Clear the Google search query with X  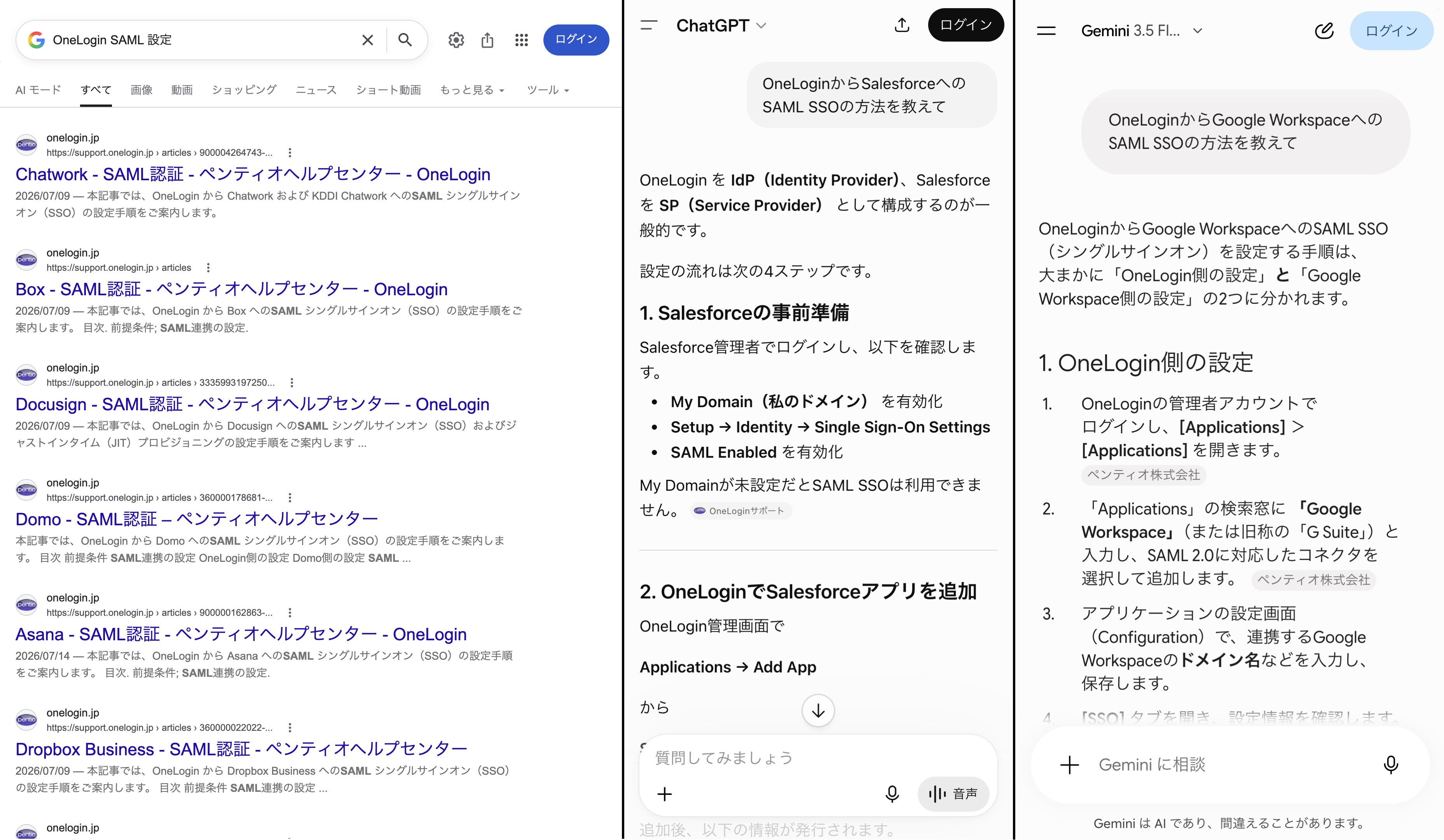368,40
